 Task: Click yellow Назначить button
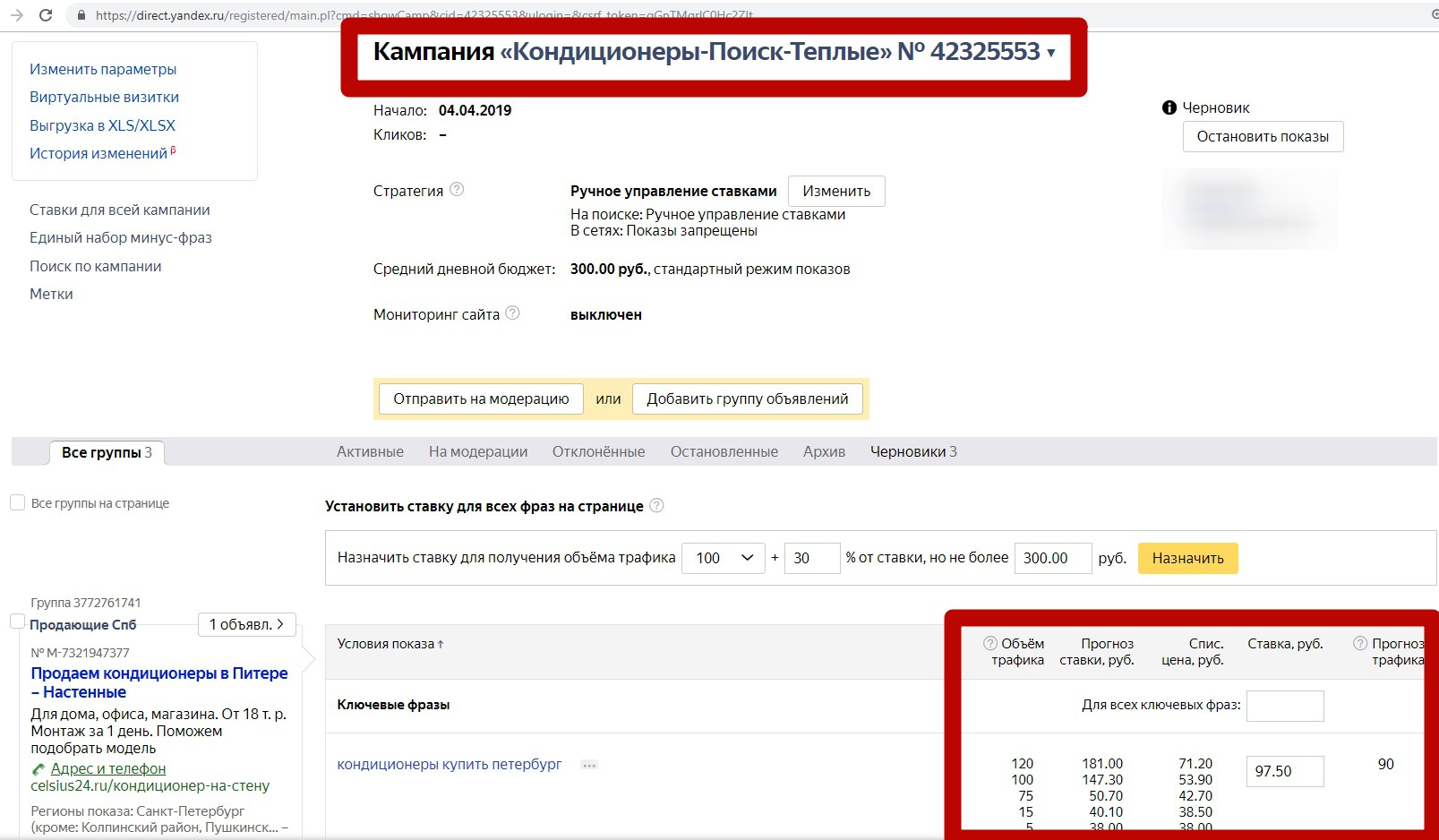(1187, 558)
